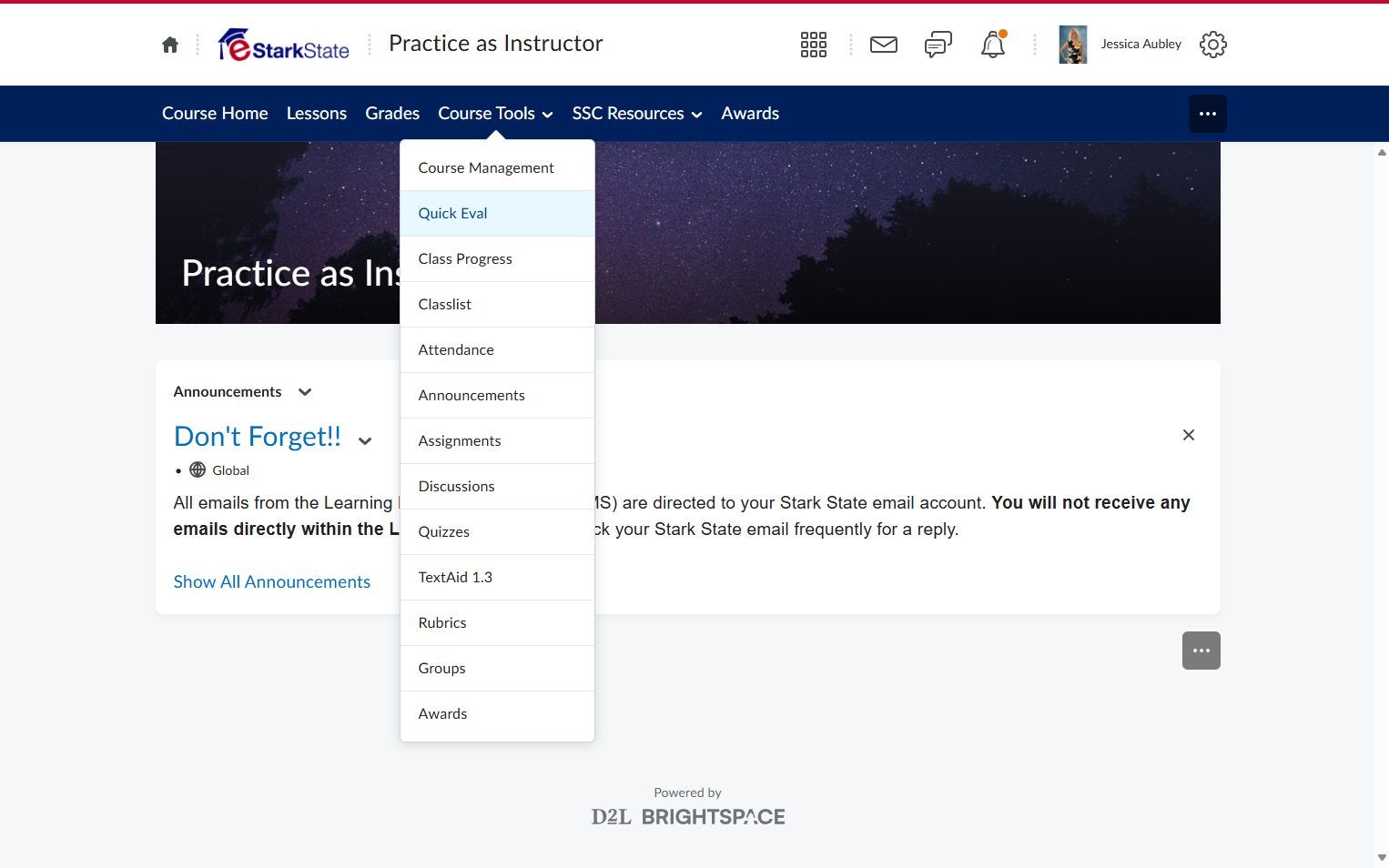Screen dimensions: 1389x868
Task: Open Quizzes from Course Tools
Action: (x=497, y=532)
